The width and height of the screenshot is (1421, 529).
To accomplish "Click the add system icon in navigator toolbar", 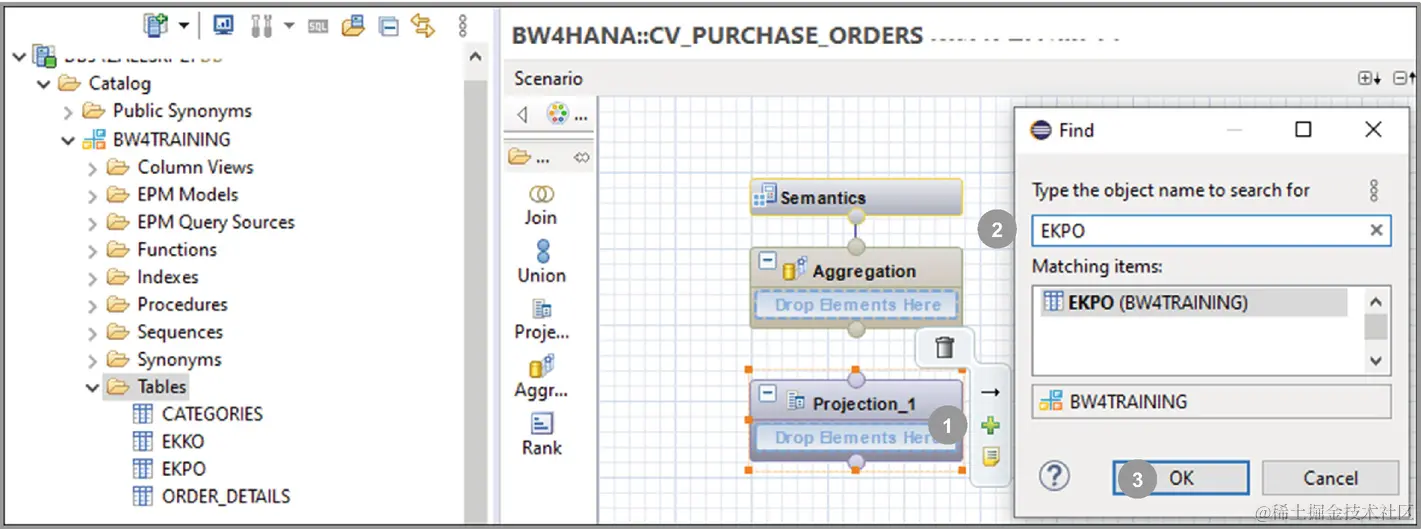I will tap(156, 25).
